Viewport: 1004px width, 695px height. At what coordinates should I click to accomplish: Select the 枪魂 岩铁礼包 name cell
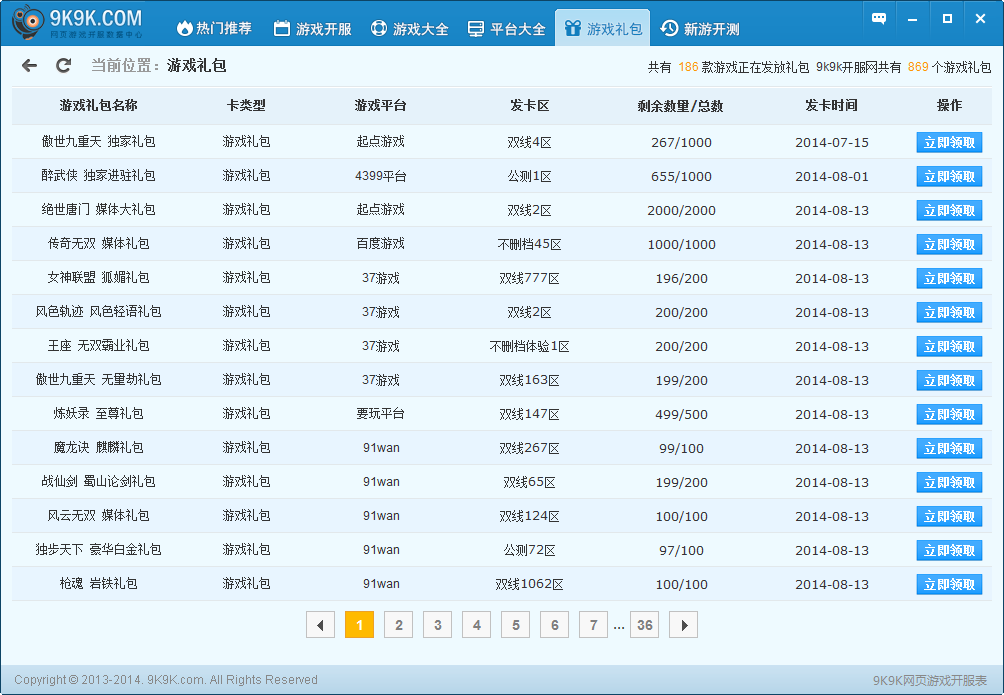(x=99, y=583)
